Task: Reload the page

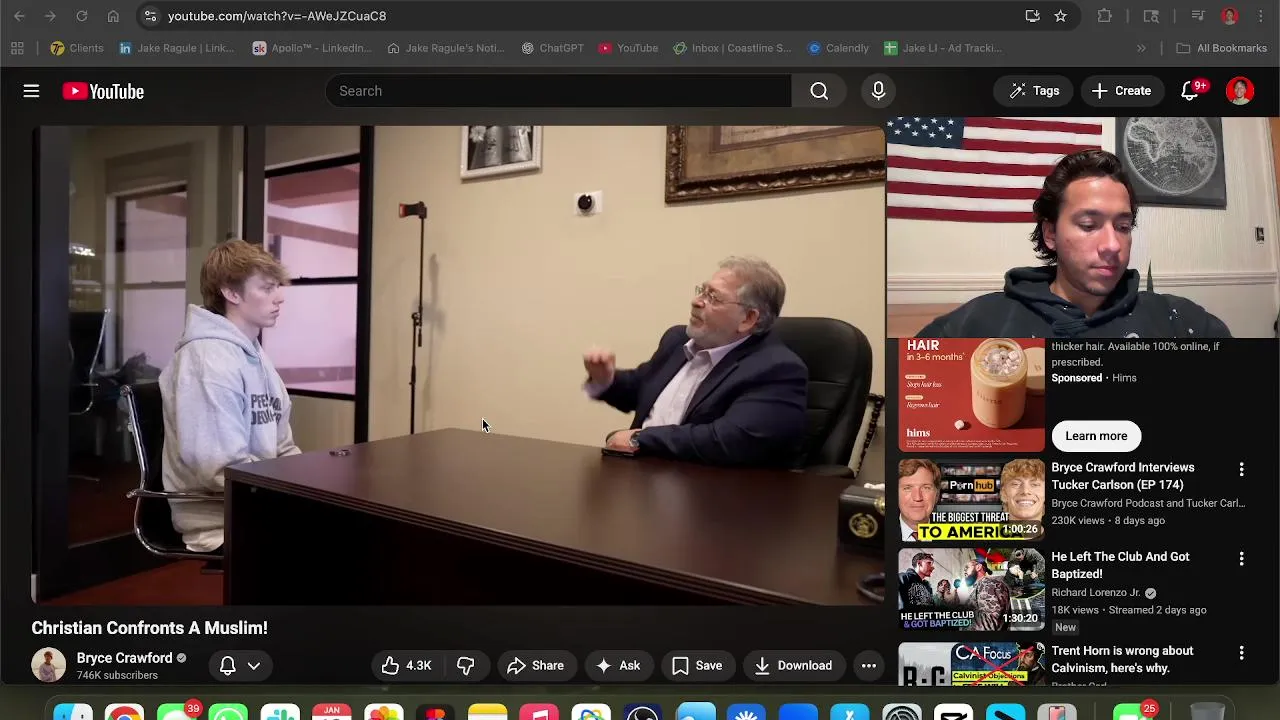Action: 82,16
